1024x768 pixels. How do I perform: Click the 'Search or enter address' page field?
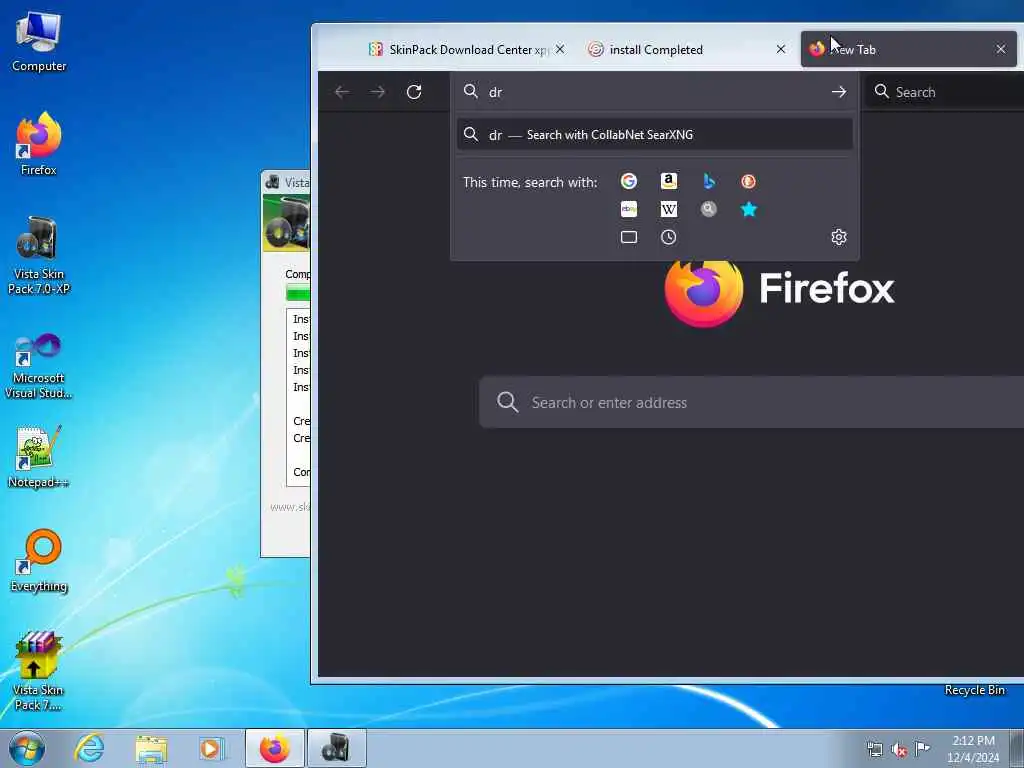pos(751,402)
